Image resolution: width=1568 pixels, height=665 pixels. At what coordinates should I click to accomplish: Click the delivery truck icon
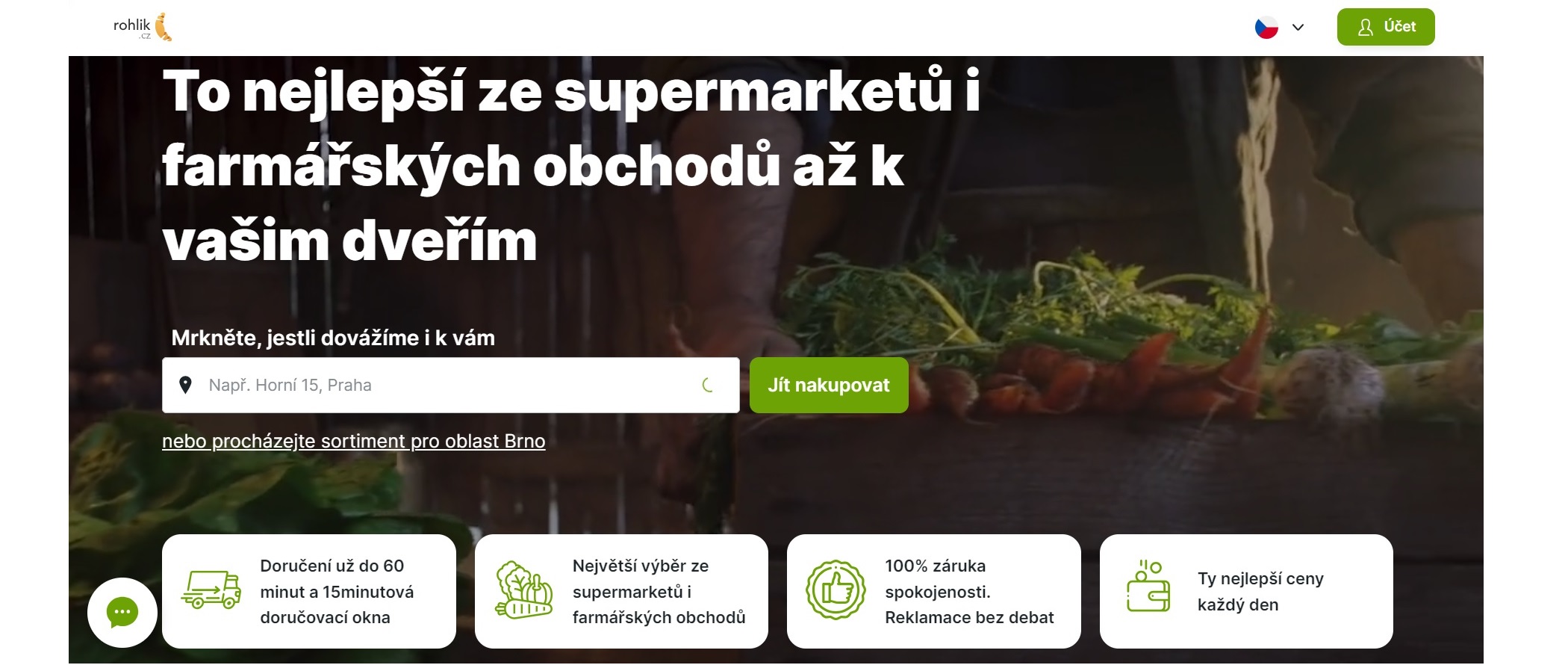coord(211,590)
